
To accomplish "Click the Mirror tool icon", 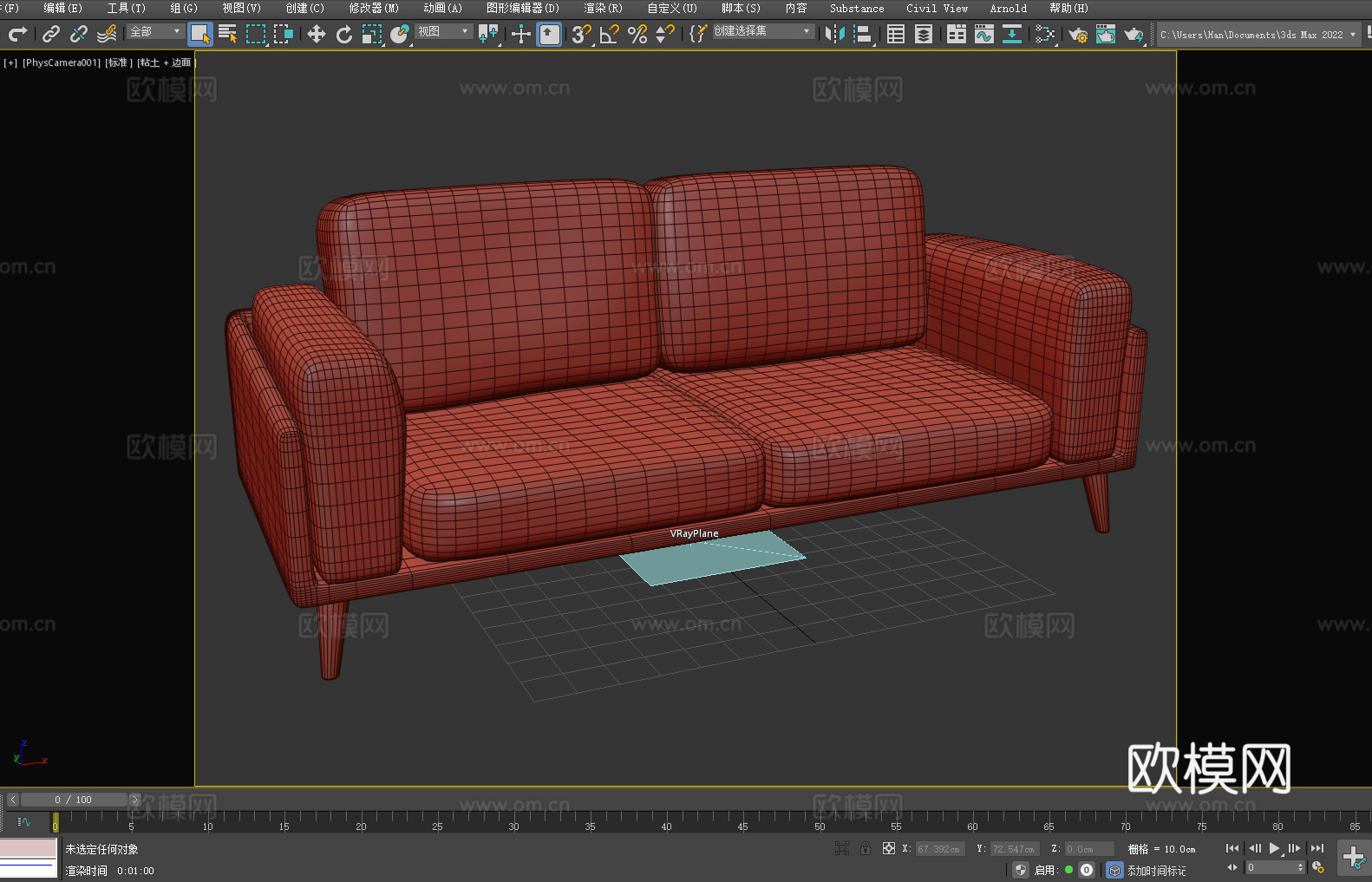I will pyautogui.click(x=835, y=35).
